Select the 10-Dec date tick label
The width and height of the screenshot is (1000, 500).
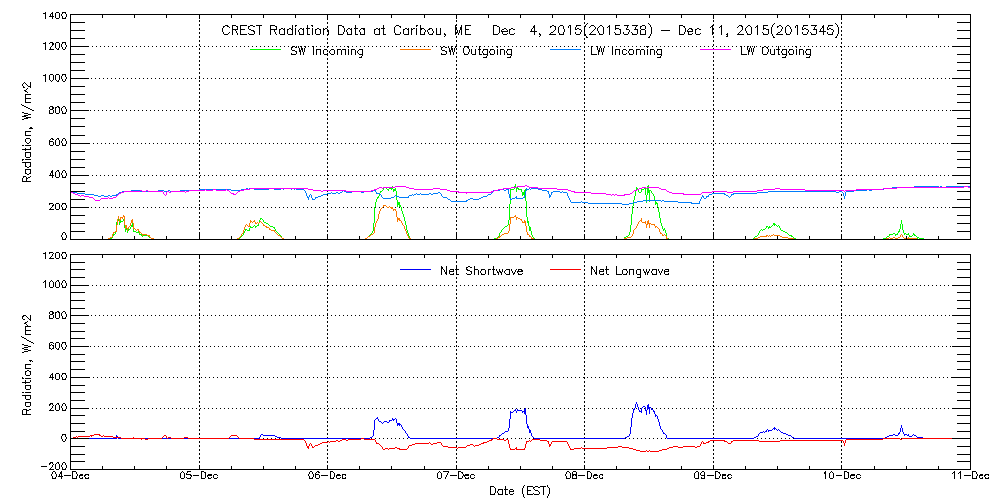pos(841,477)
